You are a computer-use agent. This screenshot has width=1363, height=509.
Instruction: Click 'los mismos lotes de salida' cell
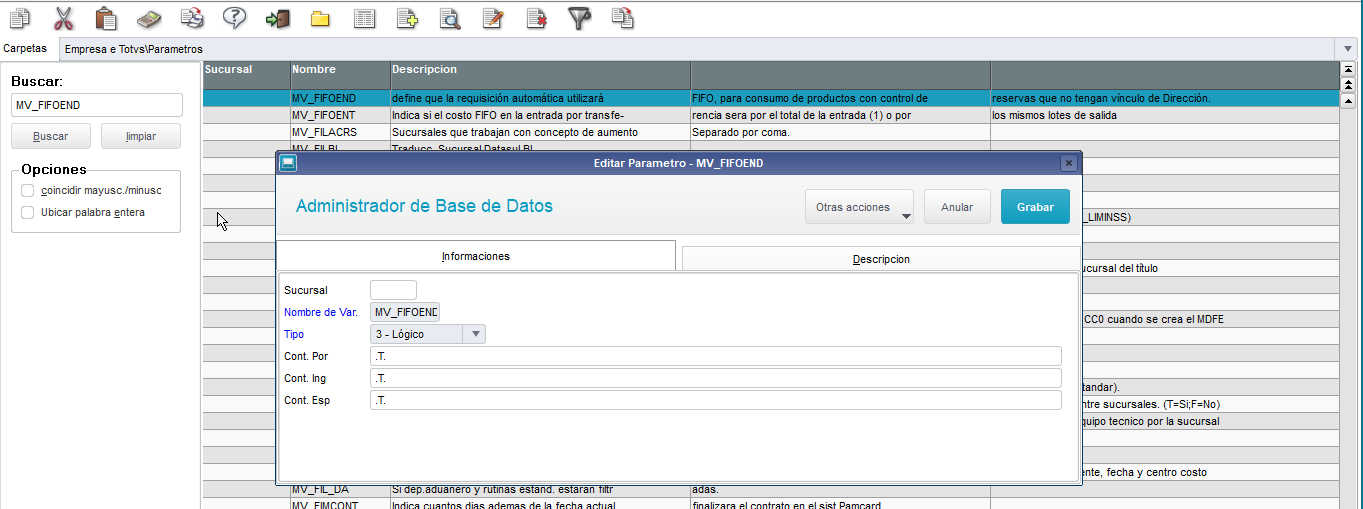[x=1165, y=115]
